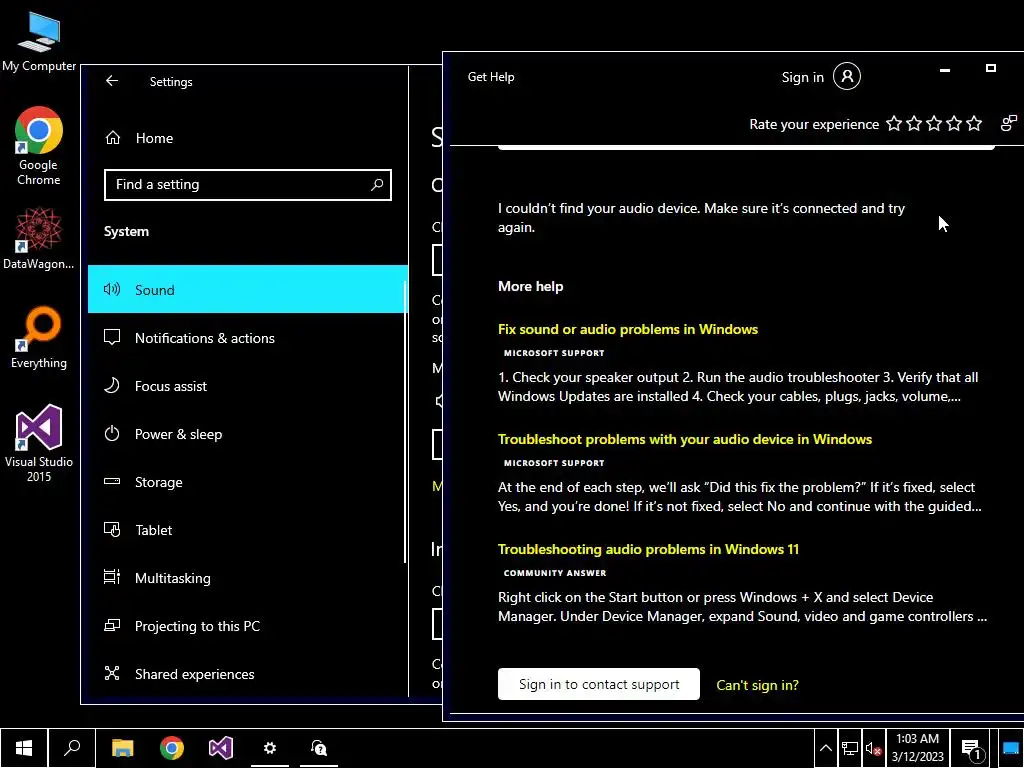Click the blue icon at taskbar's far right
Screen dimensions: 1024x768
pyautogui.click(x=1011, y=748)
